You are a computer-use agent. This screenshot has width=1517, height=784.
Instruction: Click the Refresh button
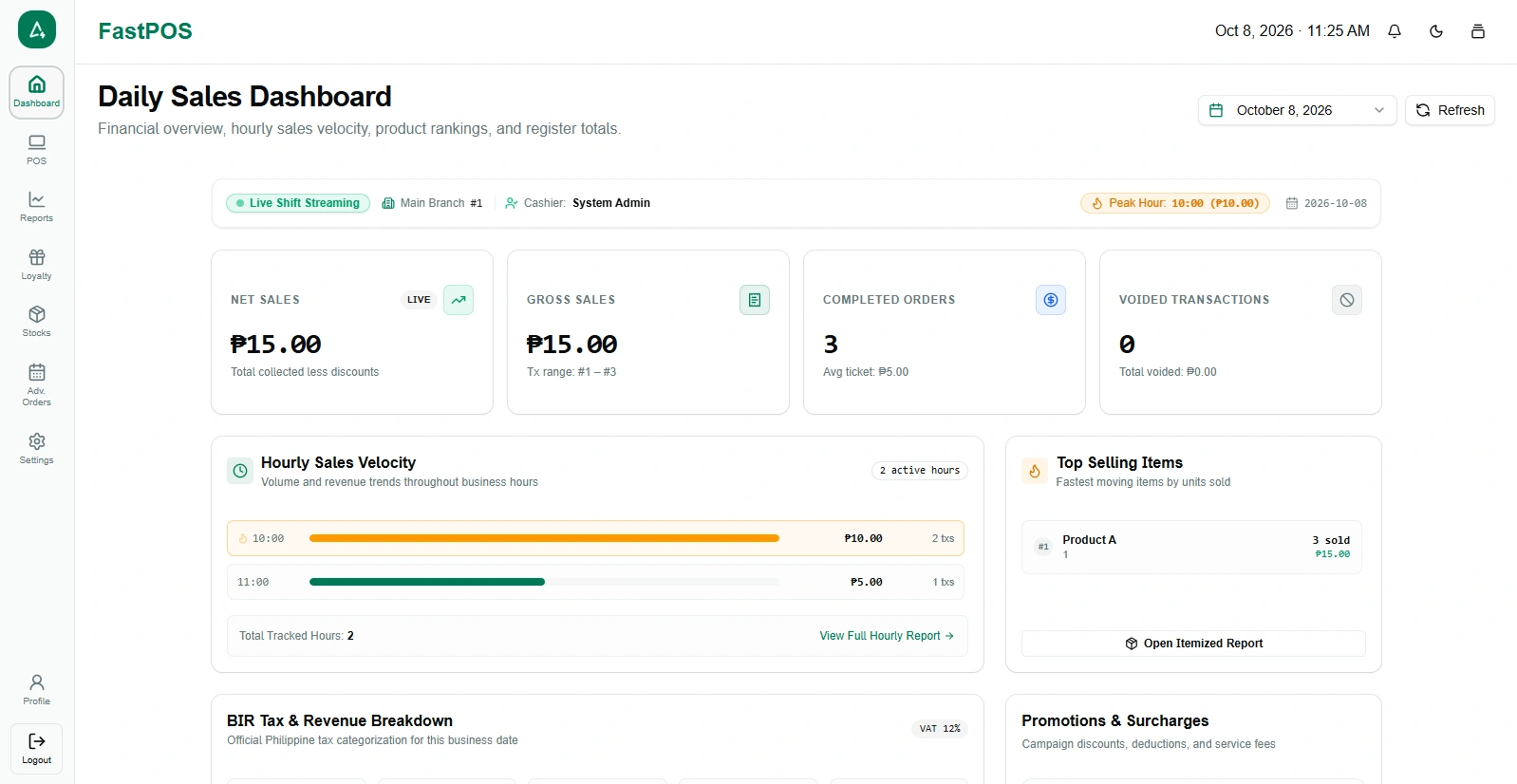coord(1450,110)
